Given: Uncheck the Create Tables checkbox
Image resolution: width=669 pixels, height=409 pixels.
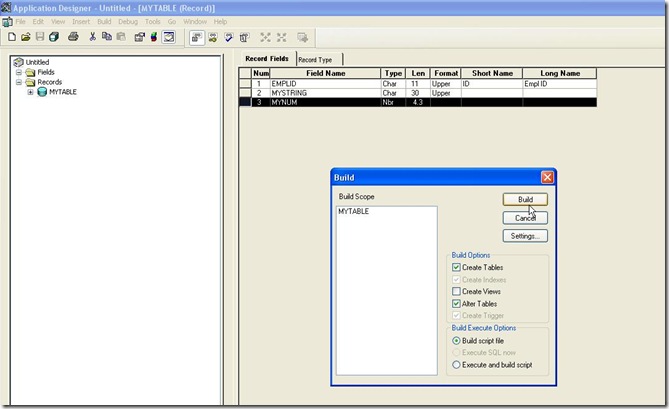Looking at the screenshot, I should pyautogui.click(x=457, y=268).
